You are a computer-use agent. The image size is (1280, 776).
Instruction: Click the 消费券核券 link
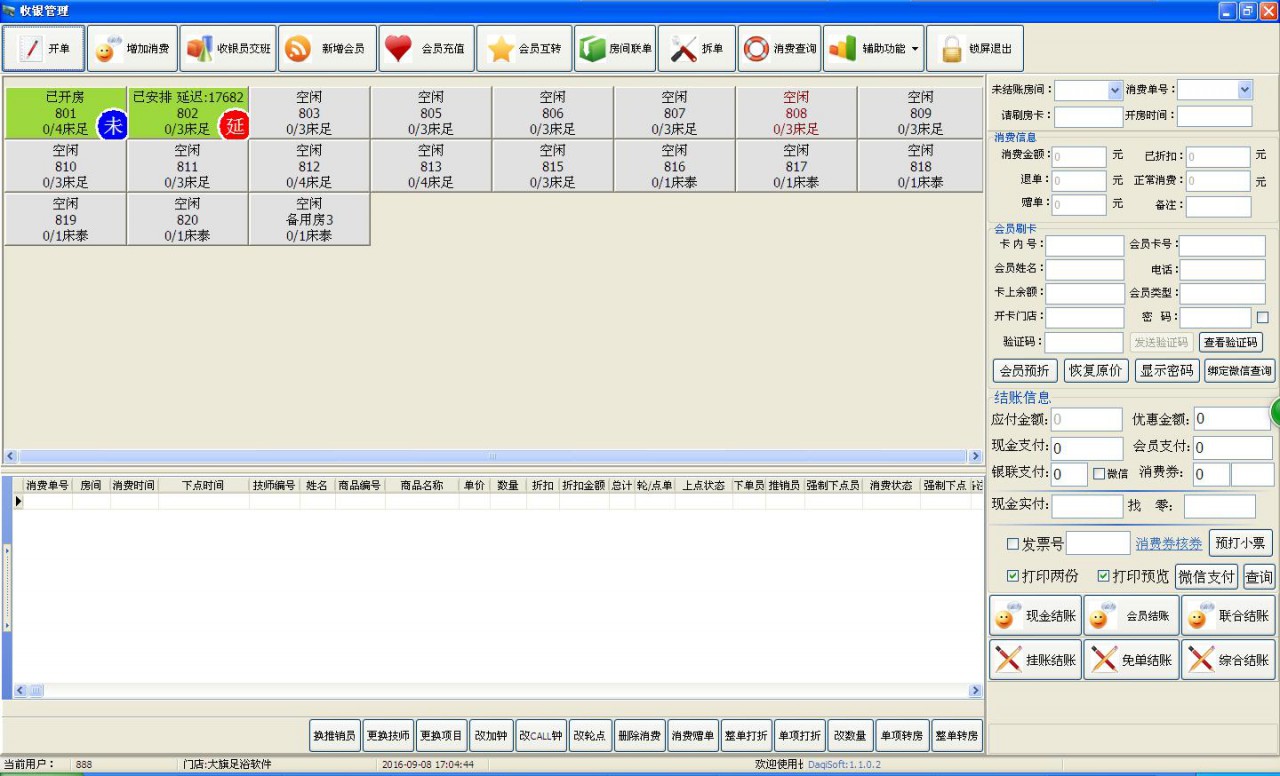click(x=1168, y=544)
